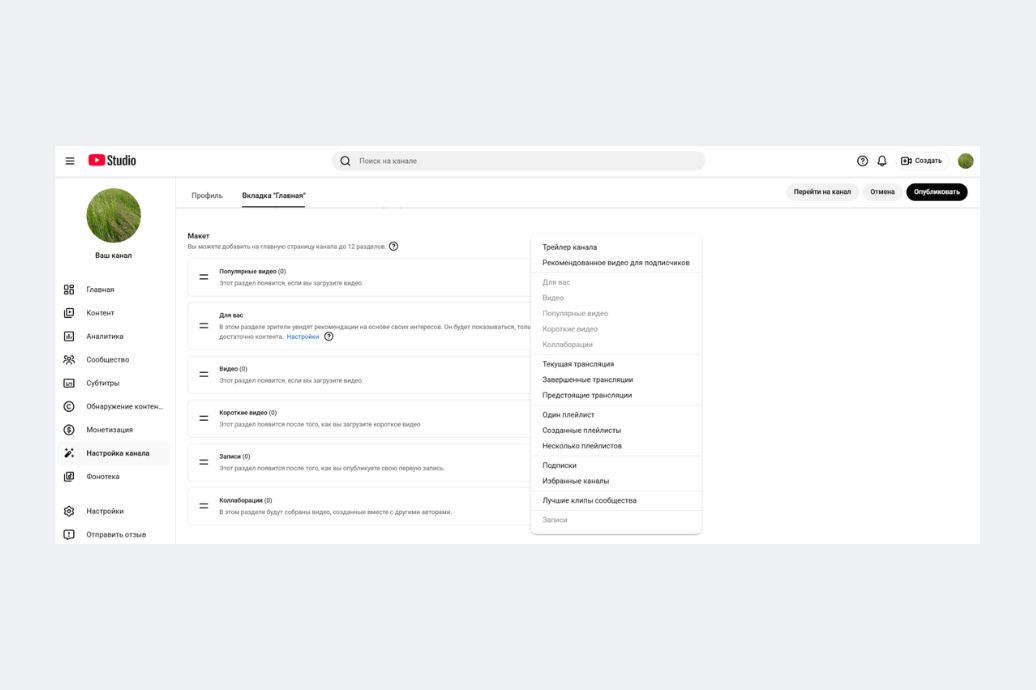Image resolution: width=1036 pixels, height=690 pixels.
Task: Open the notifications bell
Action: 882,161
